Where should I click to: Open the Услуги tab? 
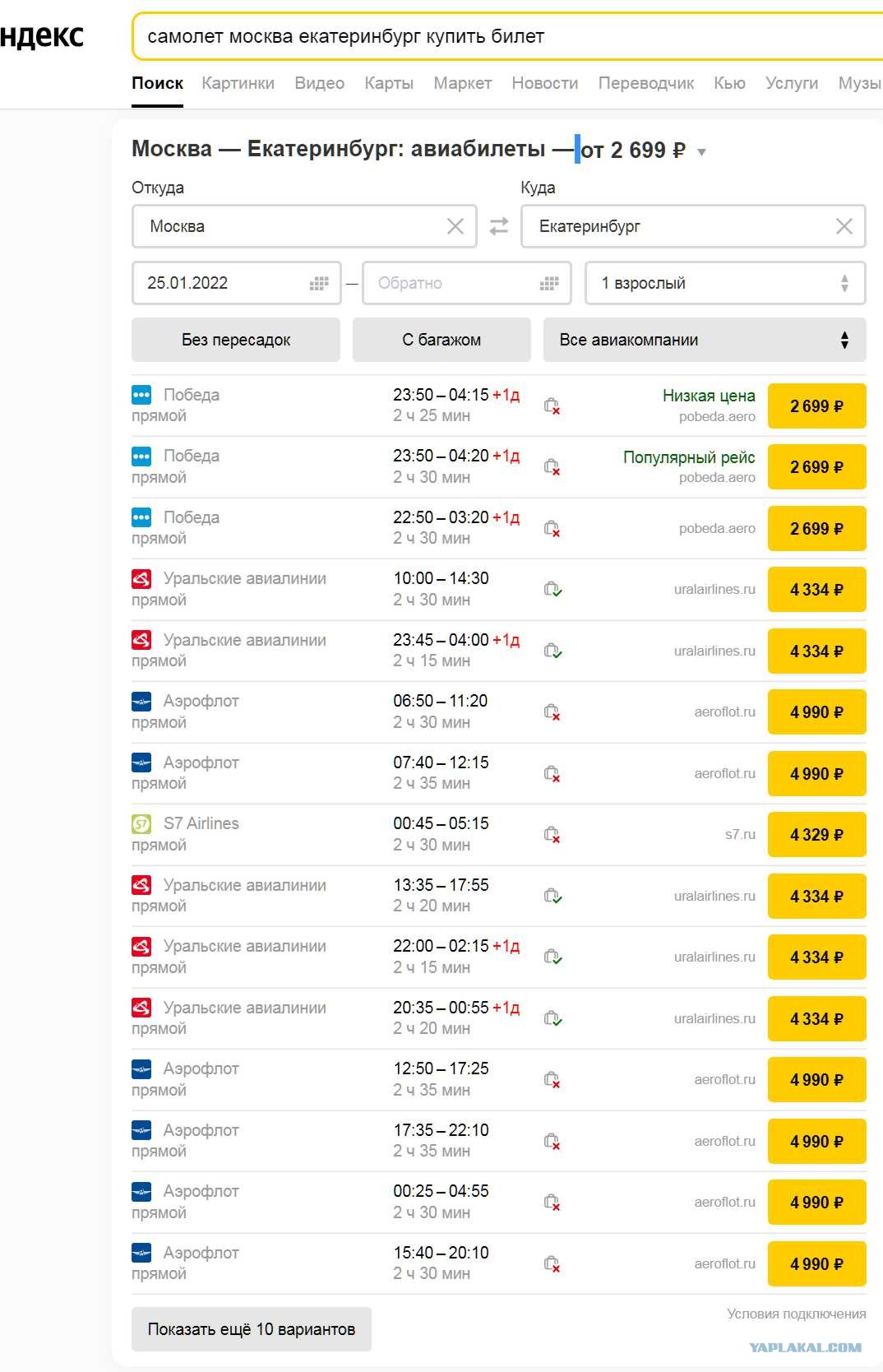click(x=792, y=83)
